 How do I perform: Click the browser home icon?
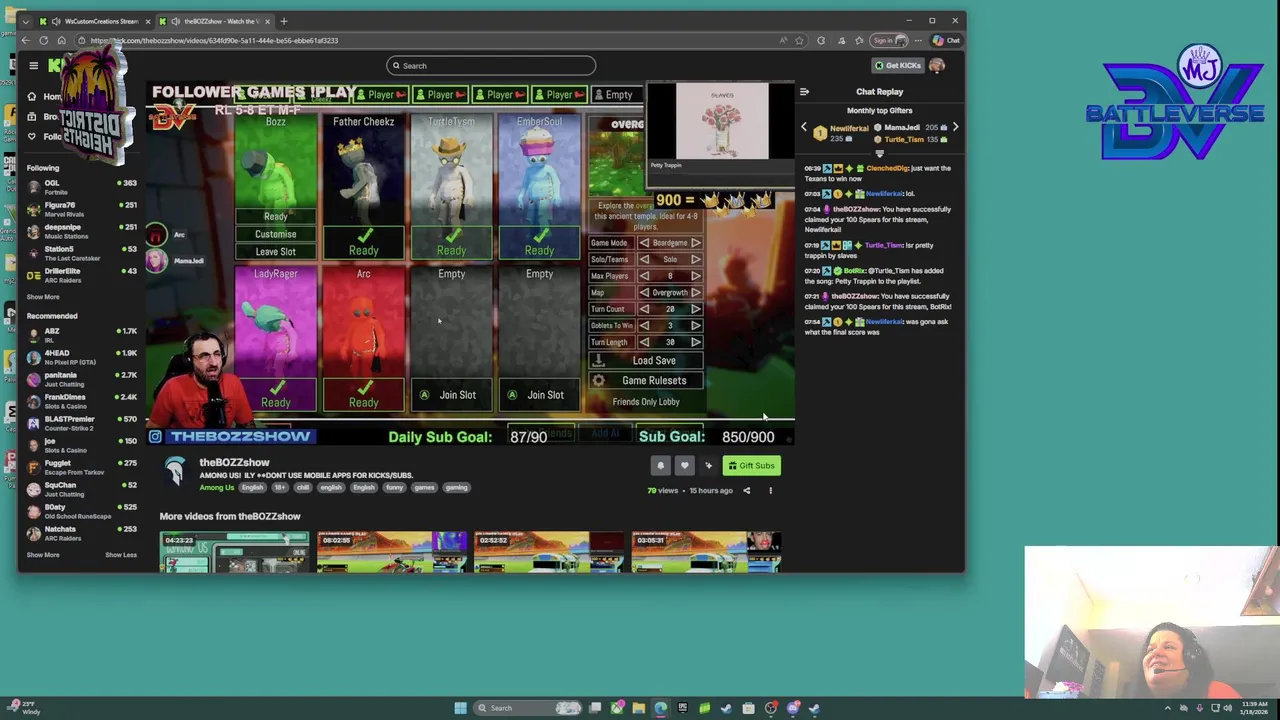tap(61, 41)
